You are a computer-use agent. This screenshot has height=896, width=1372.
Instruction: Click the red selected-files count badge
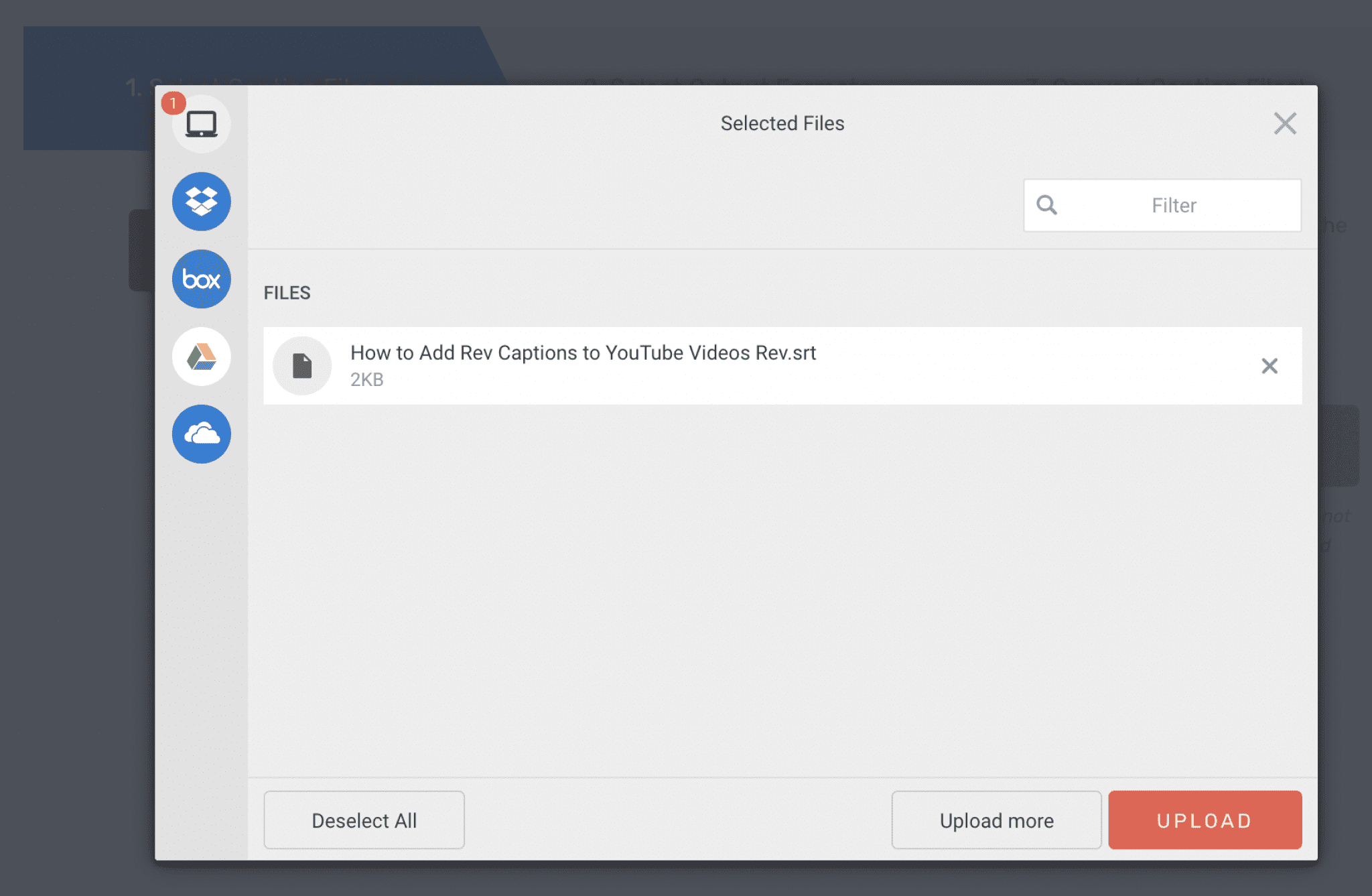coord(173,103)
